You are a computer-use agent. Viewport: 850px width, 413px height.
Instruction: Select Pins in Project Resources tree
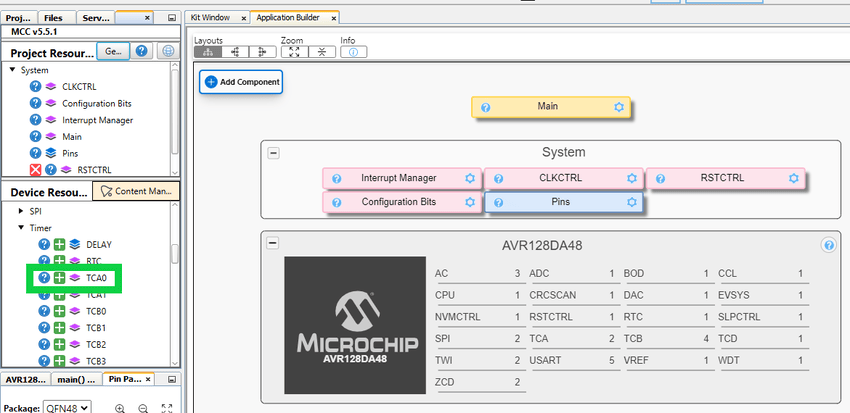click(70, 153)
